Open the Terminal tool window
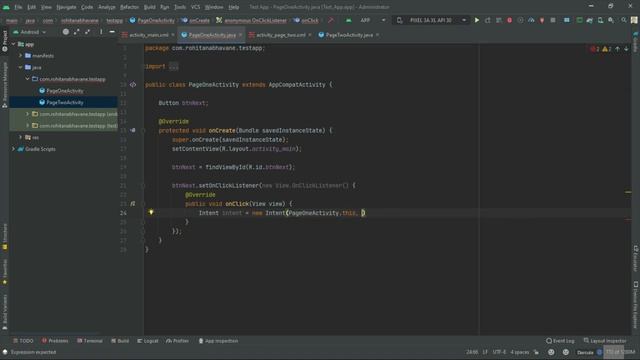This screenshot has height=360, width=640. tap(90, 341)
